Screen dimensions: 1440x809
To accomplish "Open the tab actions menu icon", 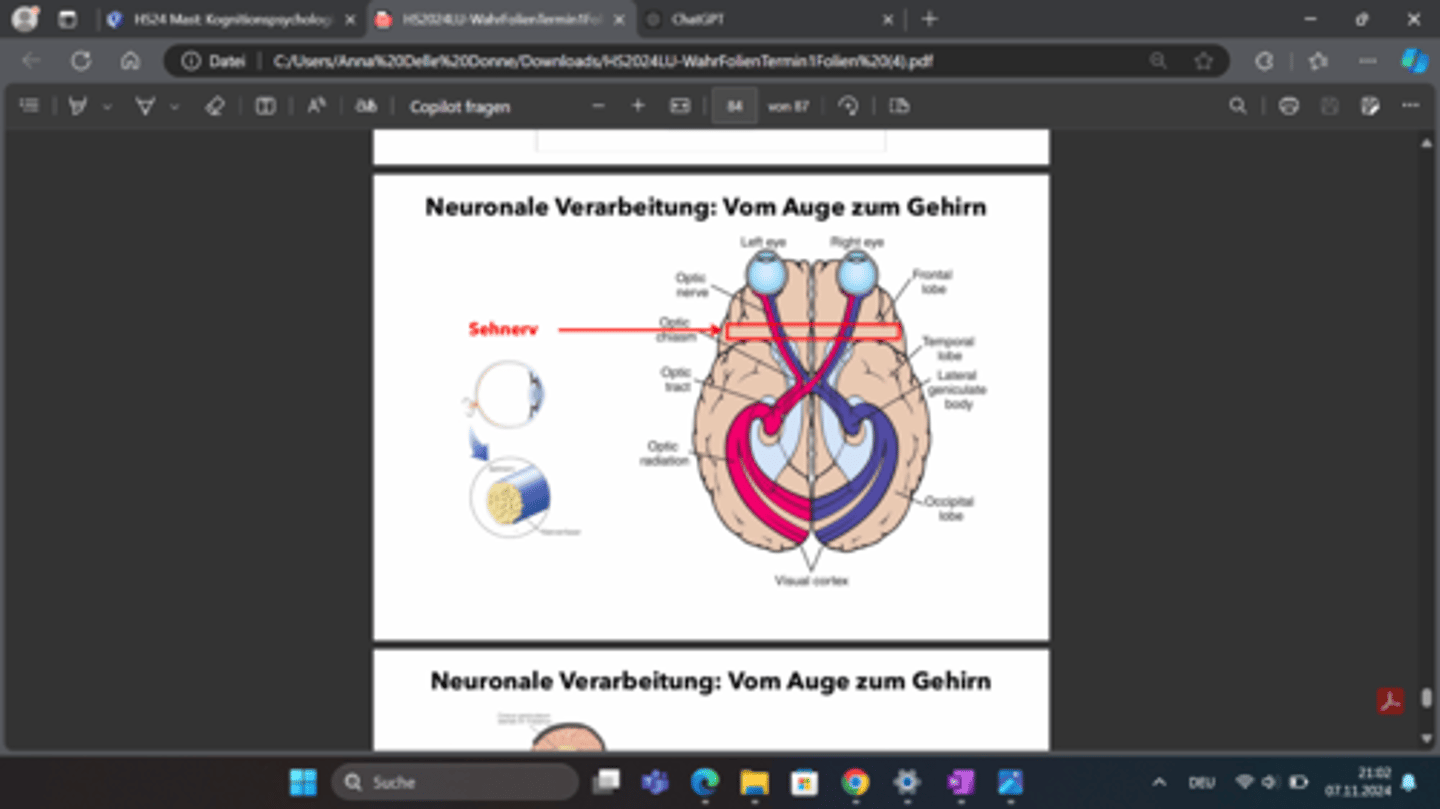I will click(67, 19).
